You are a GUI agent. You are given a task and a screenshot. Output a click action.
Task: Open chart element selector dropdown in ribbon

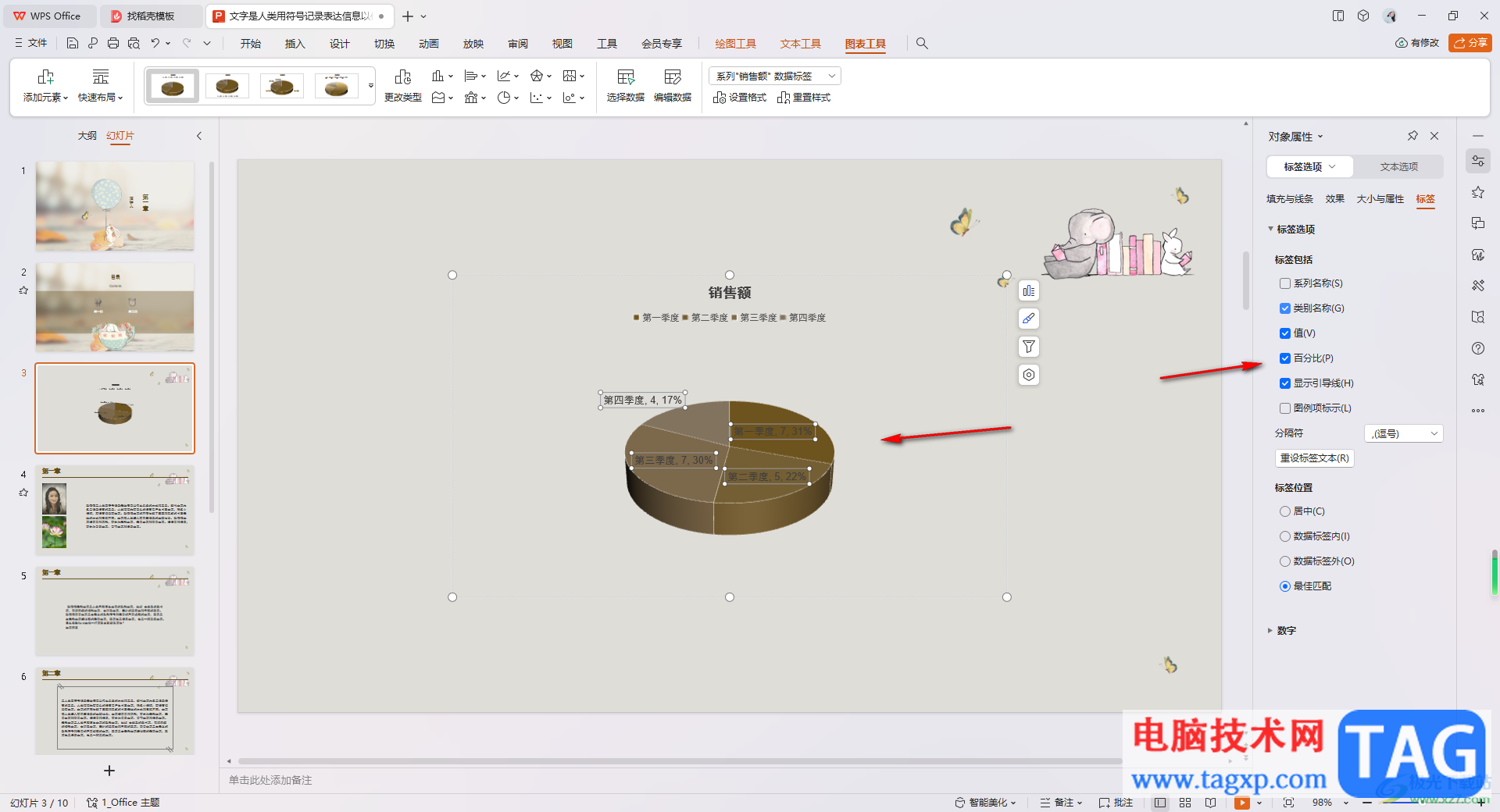pyautogui.click(x=775, y=76)
